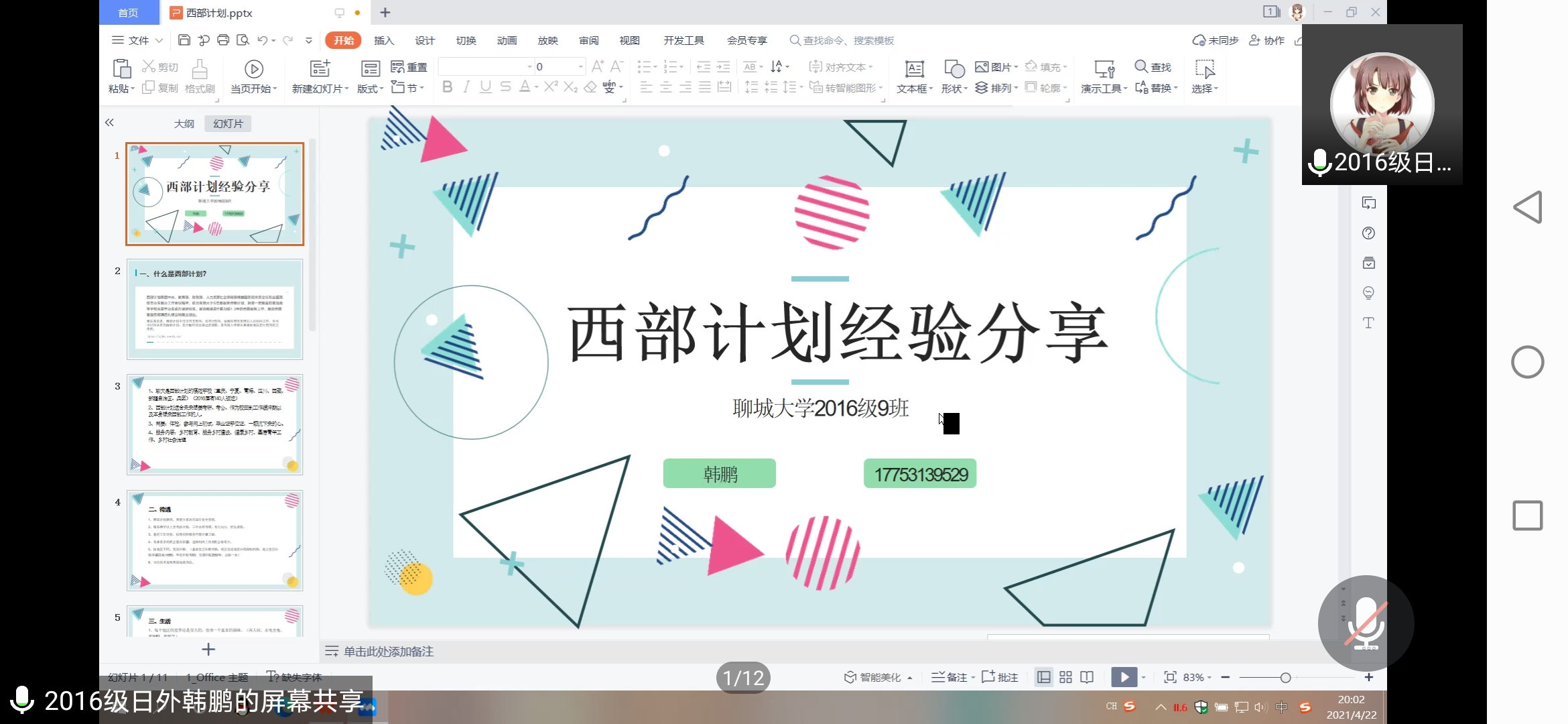
Task: Expand the 文件 file menu
Action: (x=137, y=40)
